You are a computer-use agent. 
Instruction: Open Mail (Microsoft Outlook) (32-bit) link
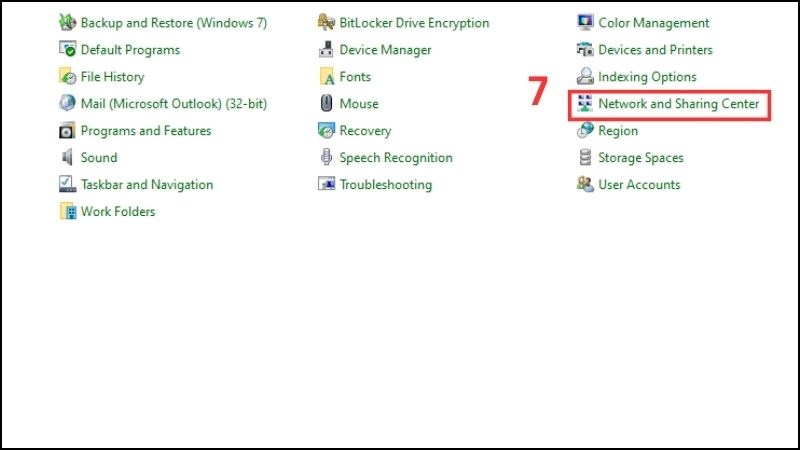(173, 104)
